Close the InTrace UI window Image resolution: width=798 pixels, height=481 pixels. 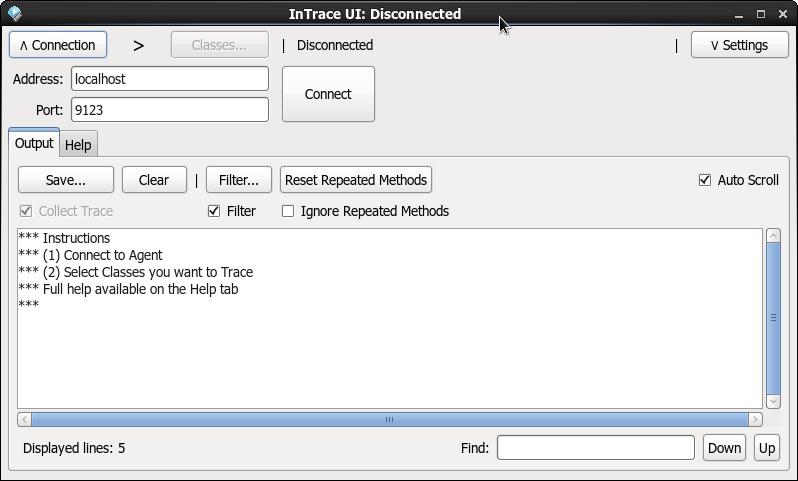(x=783, y=14)
